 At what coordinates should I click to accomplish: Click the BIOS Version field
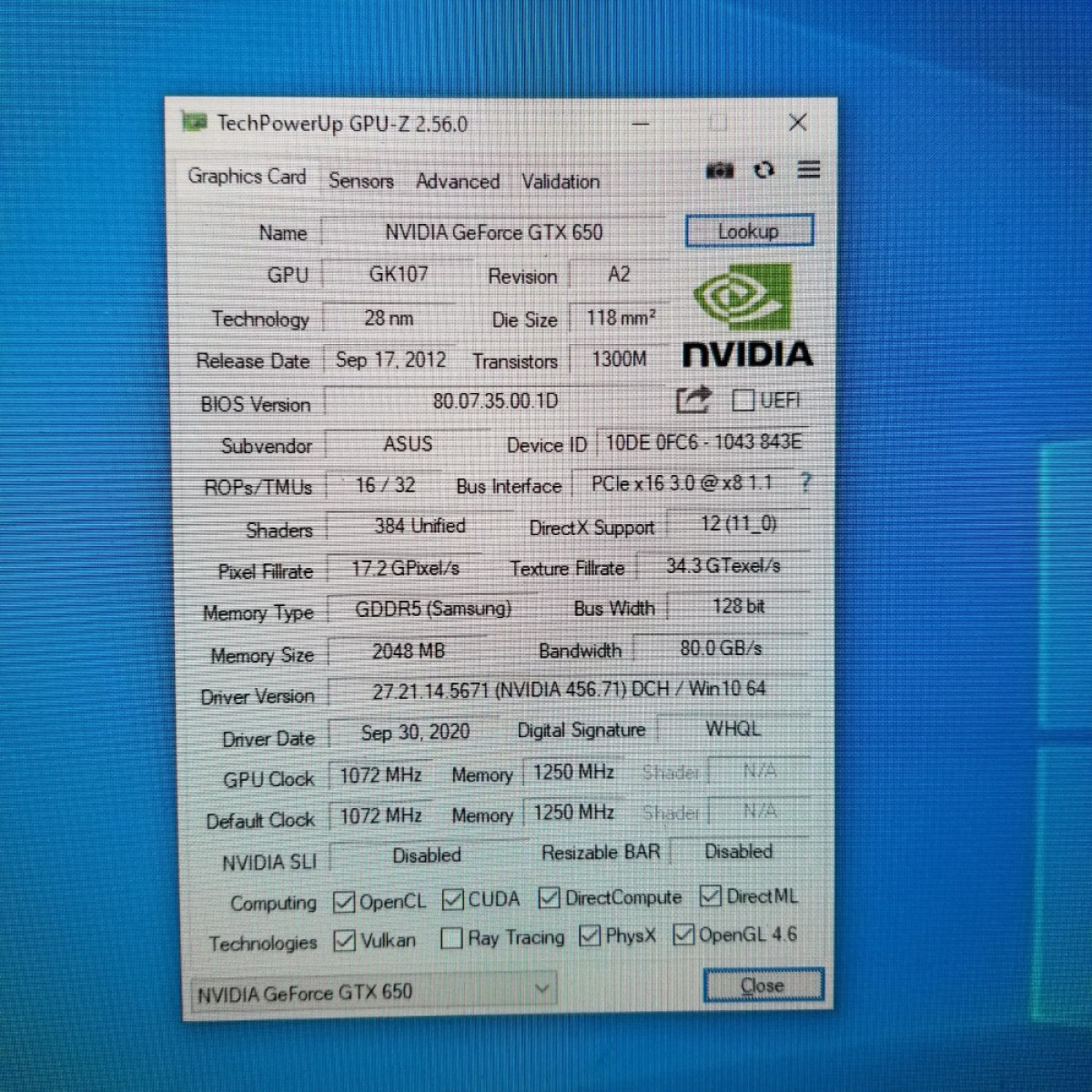click(x=496, y=401)
